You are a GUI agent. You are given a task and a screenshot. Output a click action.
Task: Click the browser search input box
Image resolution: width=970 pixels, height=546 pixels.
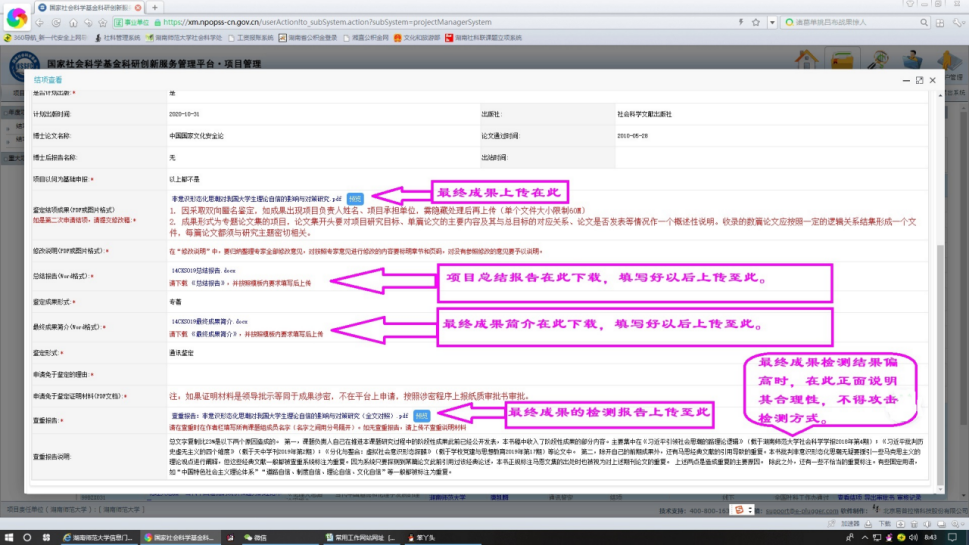tap(854, 22)
